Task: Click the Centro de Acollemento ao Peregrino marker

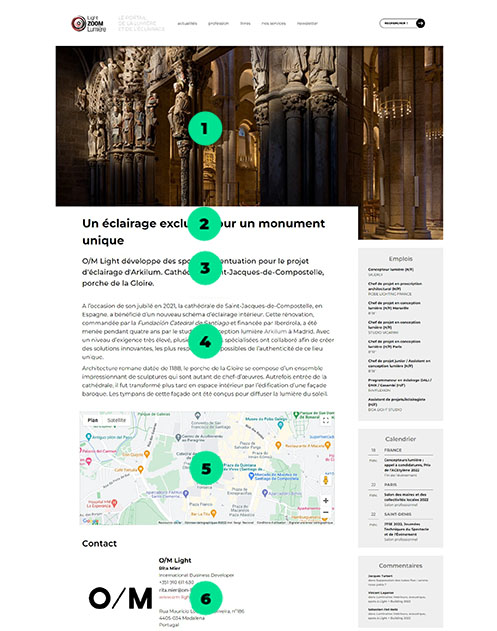Action: (178, 437)
